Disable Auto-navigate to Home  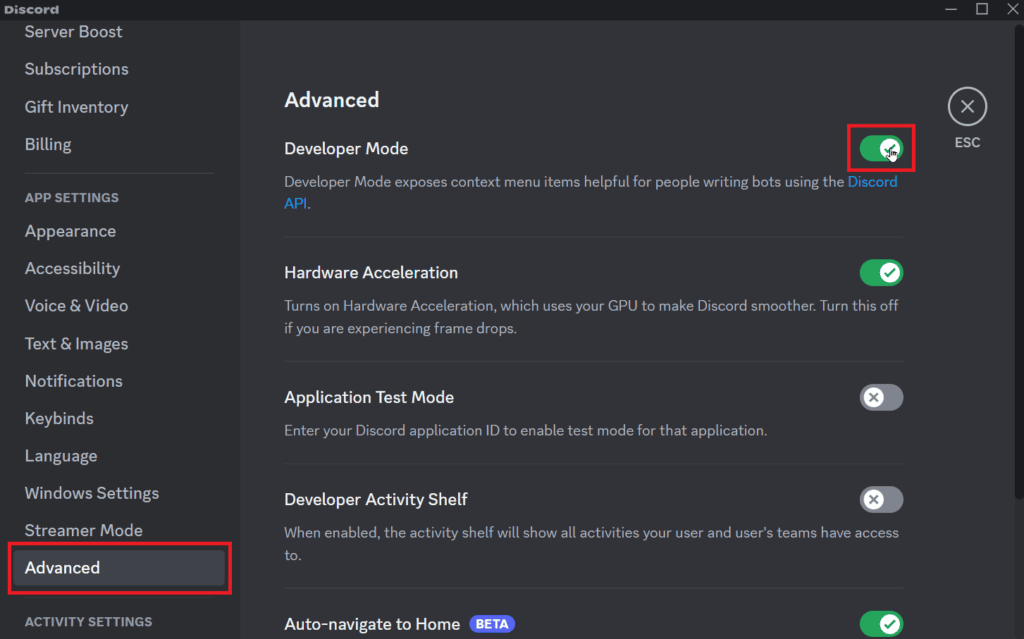pyautogui.click(x=881, y=623)
